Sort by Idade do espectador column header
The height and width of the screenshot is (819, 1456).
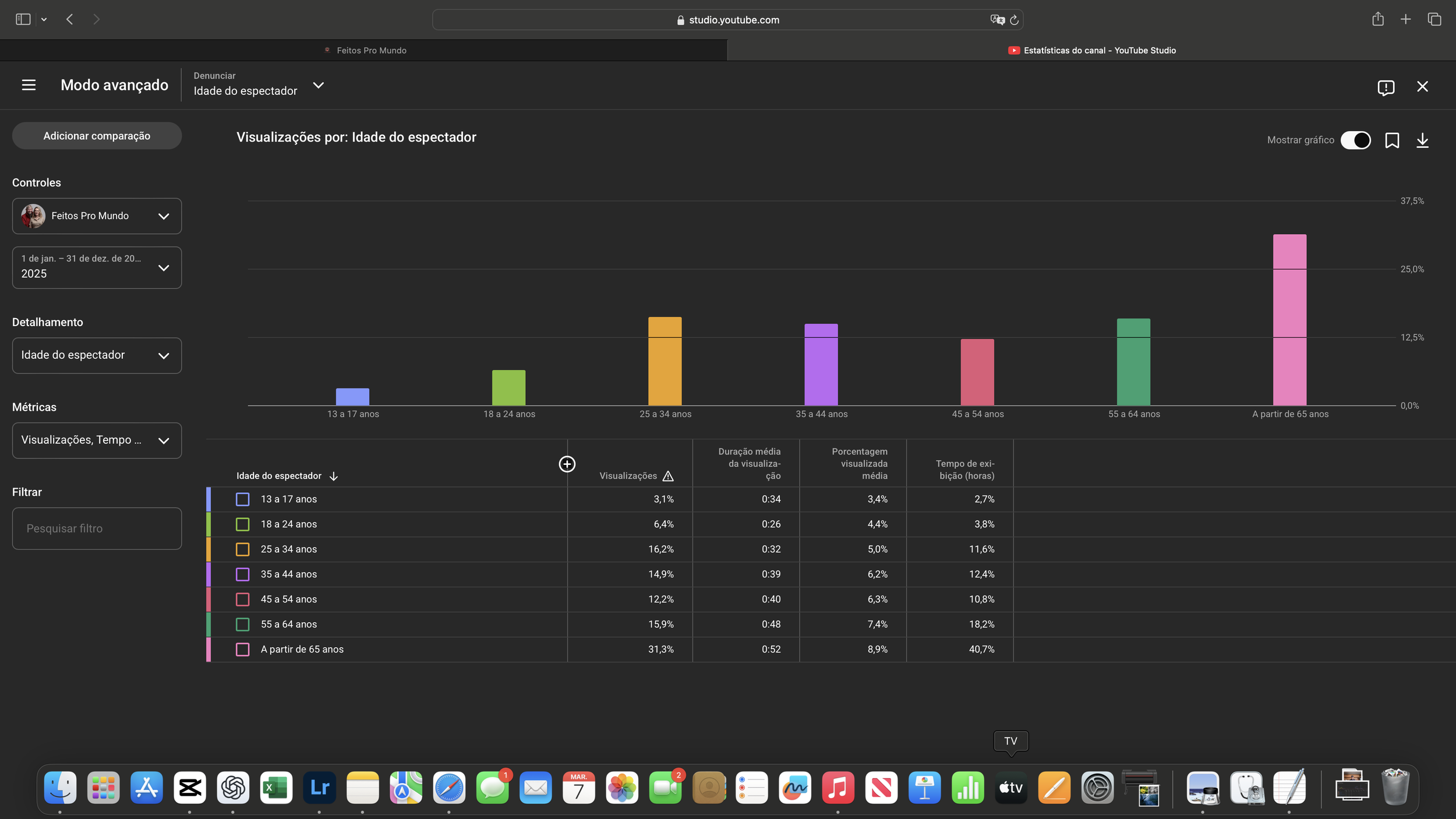pyautogui.click(x=279, y=476)
